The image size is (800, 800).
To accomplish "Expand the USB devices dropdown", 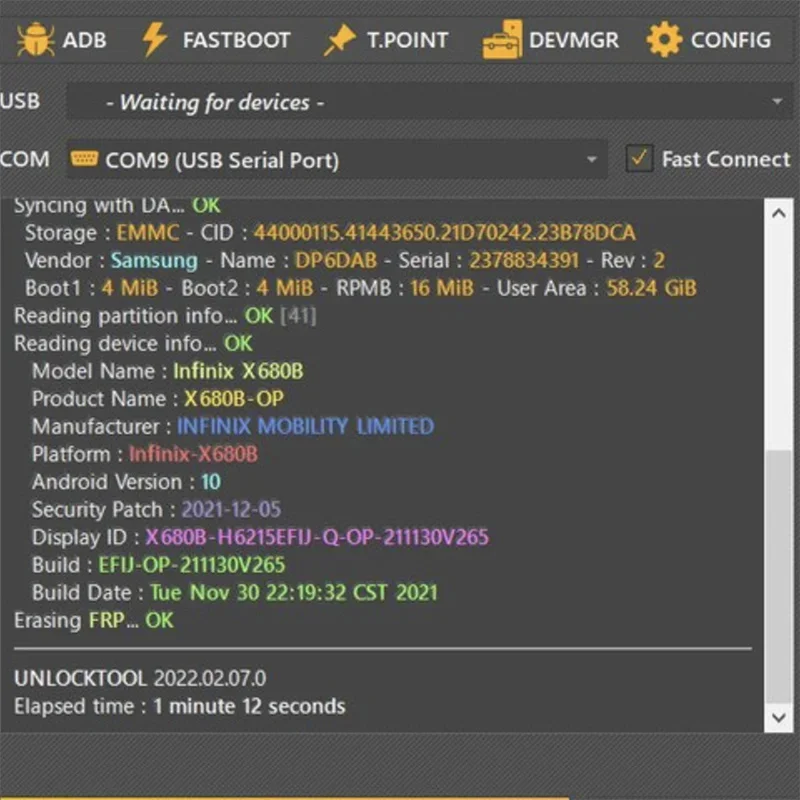I will [x=777, y=102].
